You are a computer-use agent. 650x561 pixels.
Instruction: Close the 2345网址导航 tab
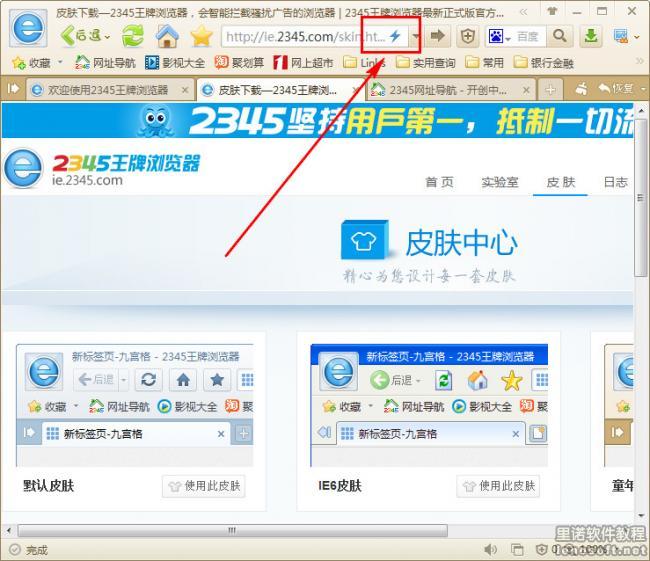coord(526,90)
